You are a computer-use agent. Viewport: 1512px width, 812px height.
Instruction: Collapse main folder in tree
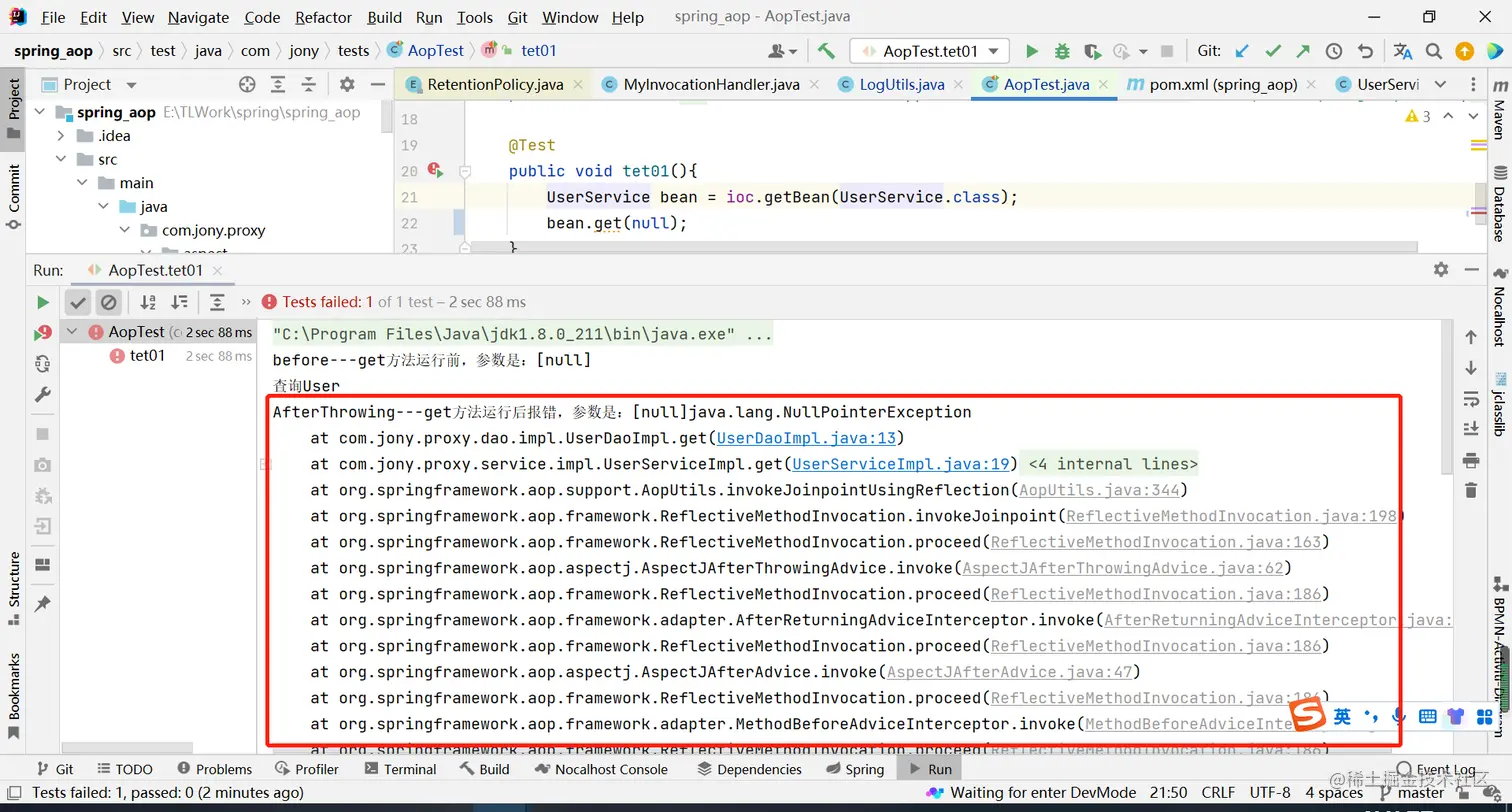[x=82, y=183]
